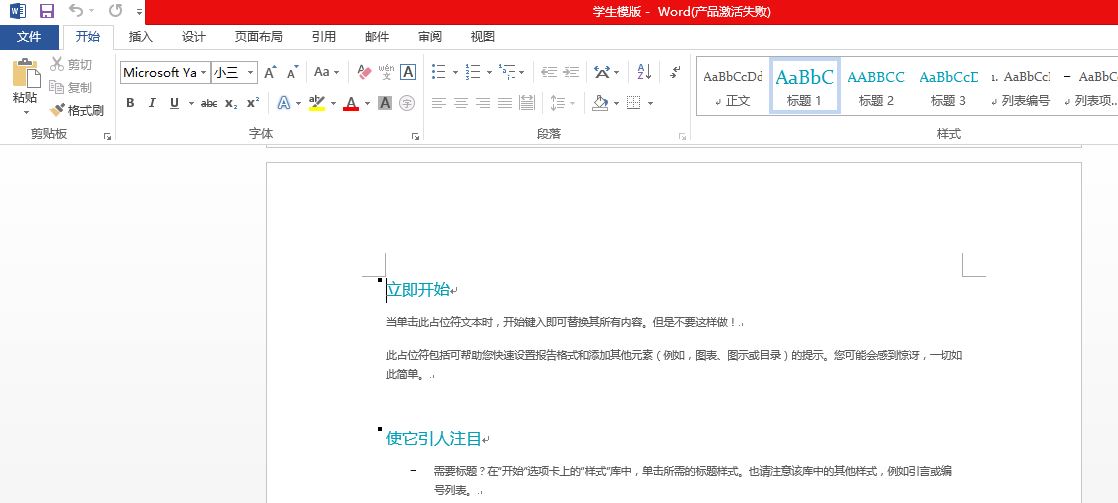The height and width of the screenshot is (503, 1118).
Task: Switch to the 视图 tab
Action: tap(483, 37)
